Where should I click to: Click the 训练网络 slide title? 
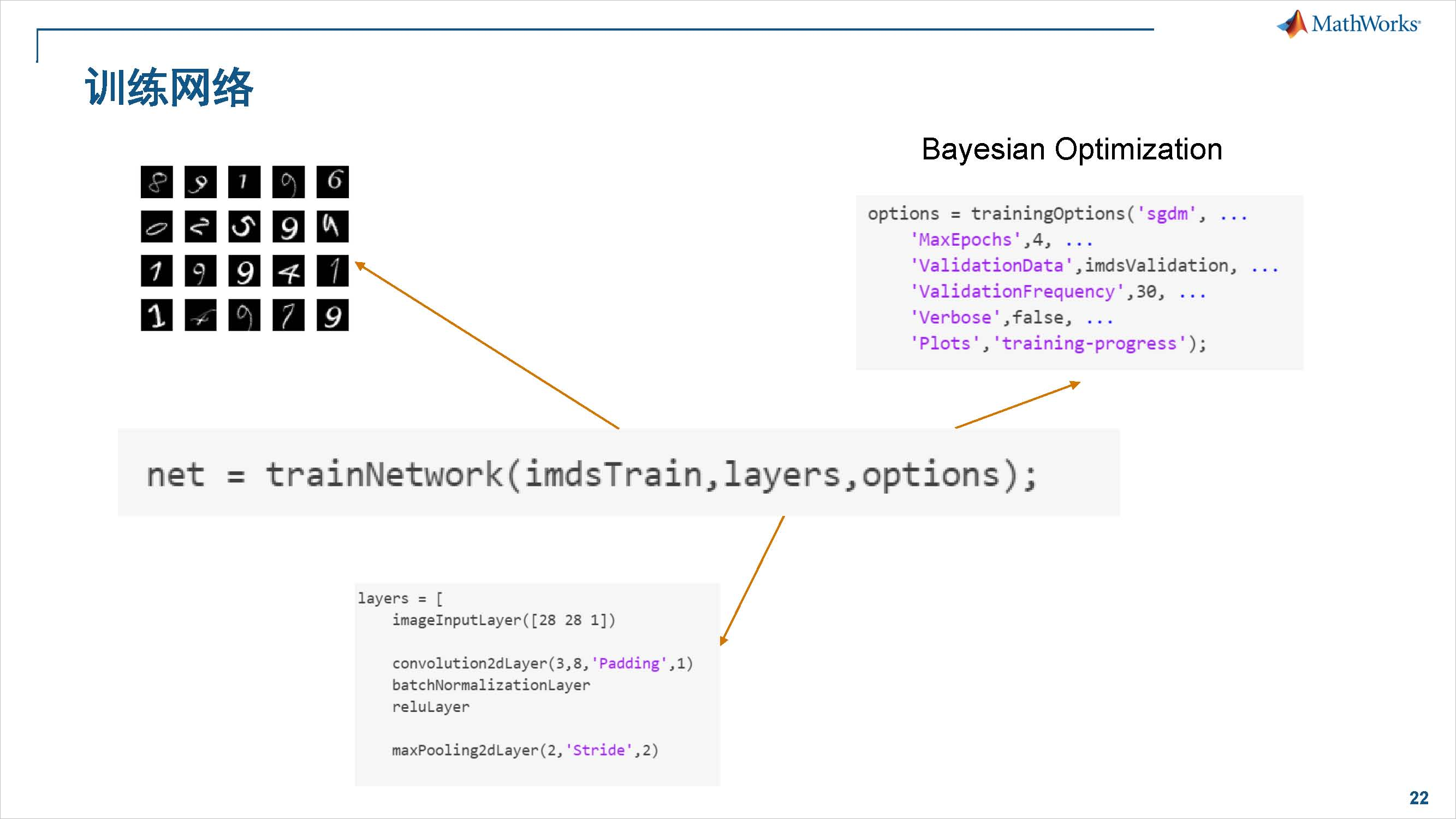click(x=169, y=87)
